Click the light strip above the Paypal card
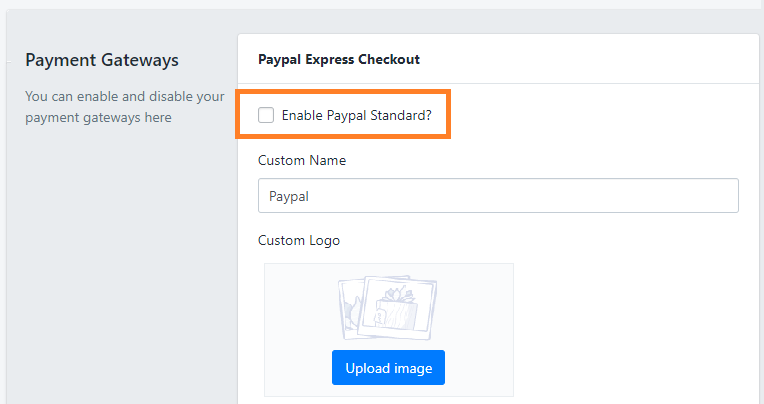The width and height of the screenshot is (764, 404). point(500,22)
